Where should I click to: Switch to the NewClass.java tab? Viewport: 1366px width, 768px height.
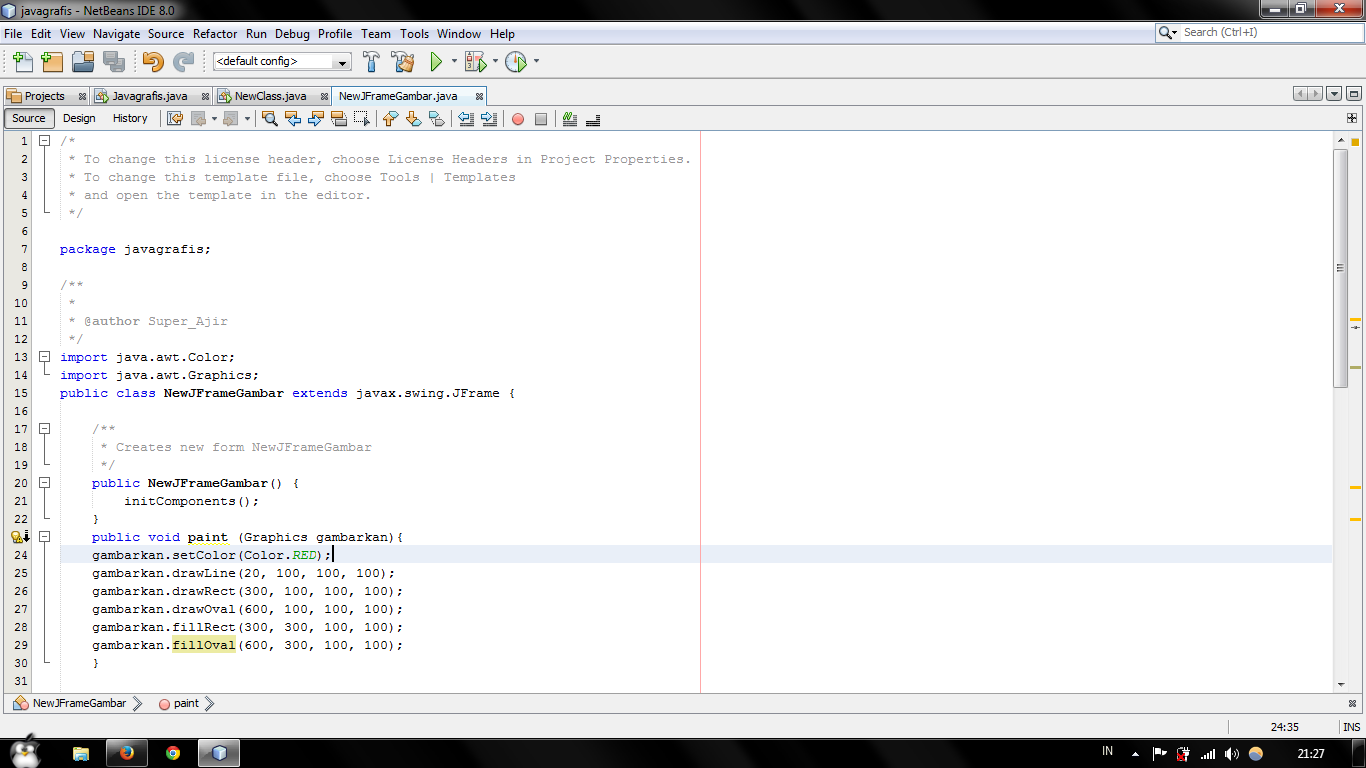click(270, 96)
